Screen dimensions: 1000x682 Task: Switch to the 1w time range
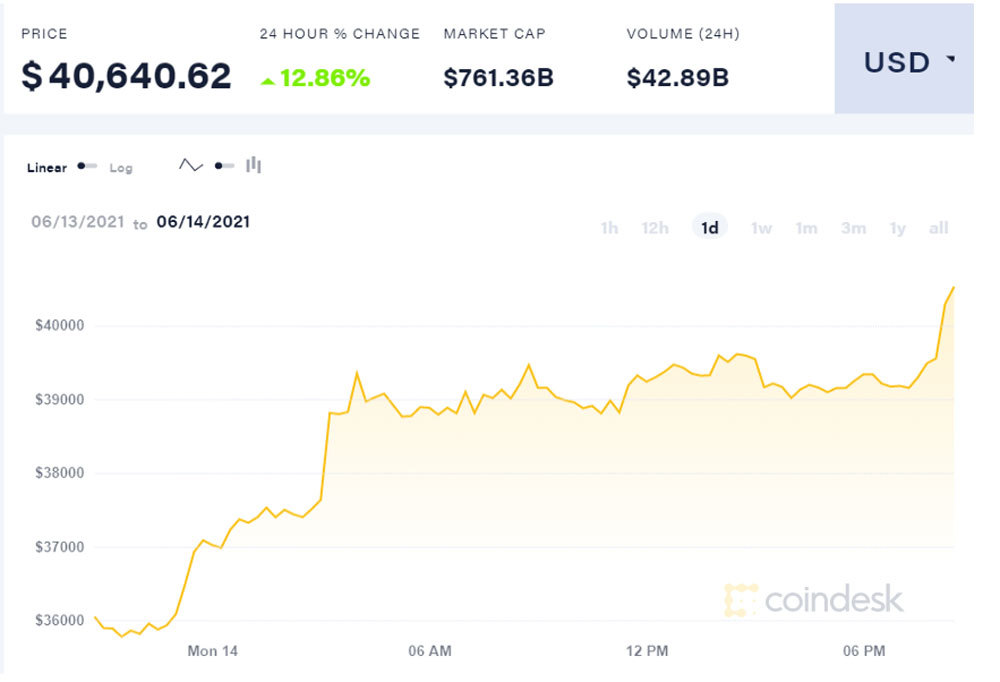pyautogui.click(x=761, y=228)
